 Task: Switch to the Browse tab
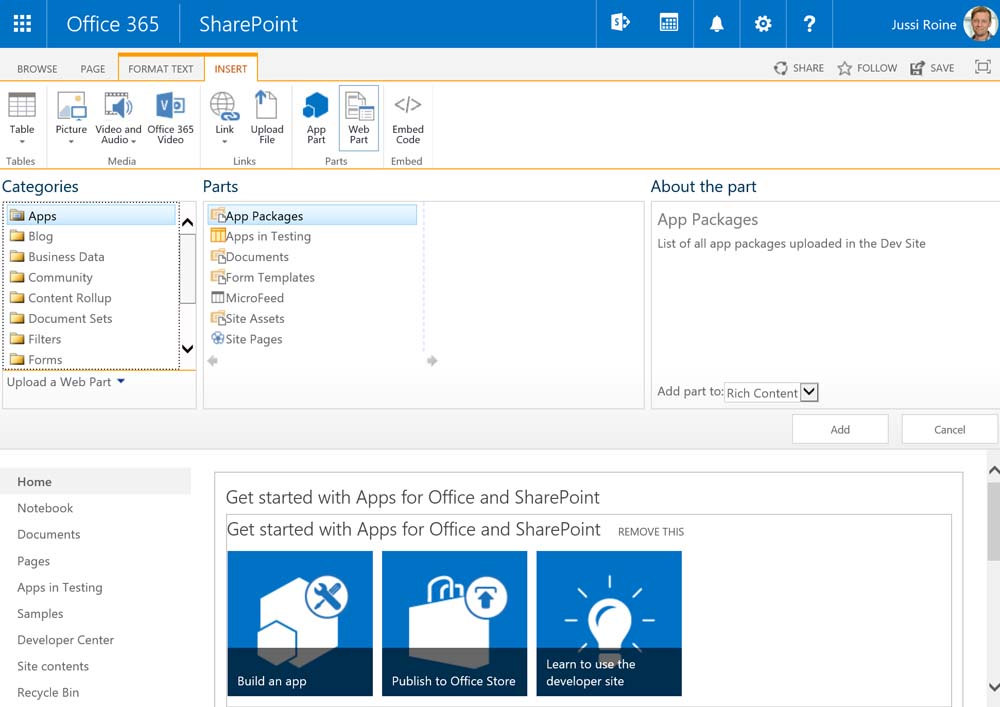pyautogui.click(x=37, y=69)
